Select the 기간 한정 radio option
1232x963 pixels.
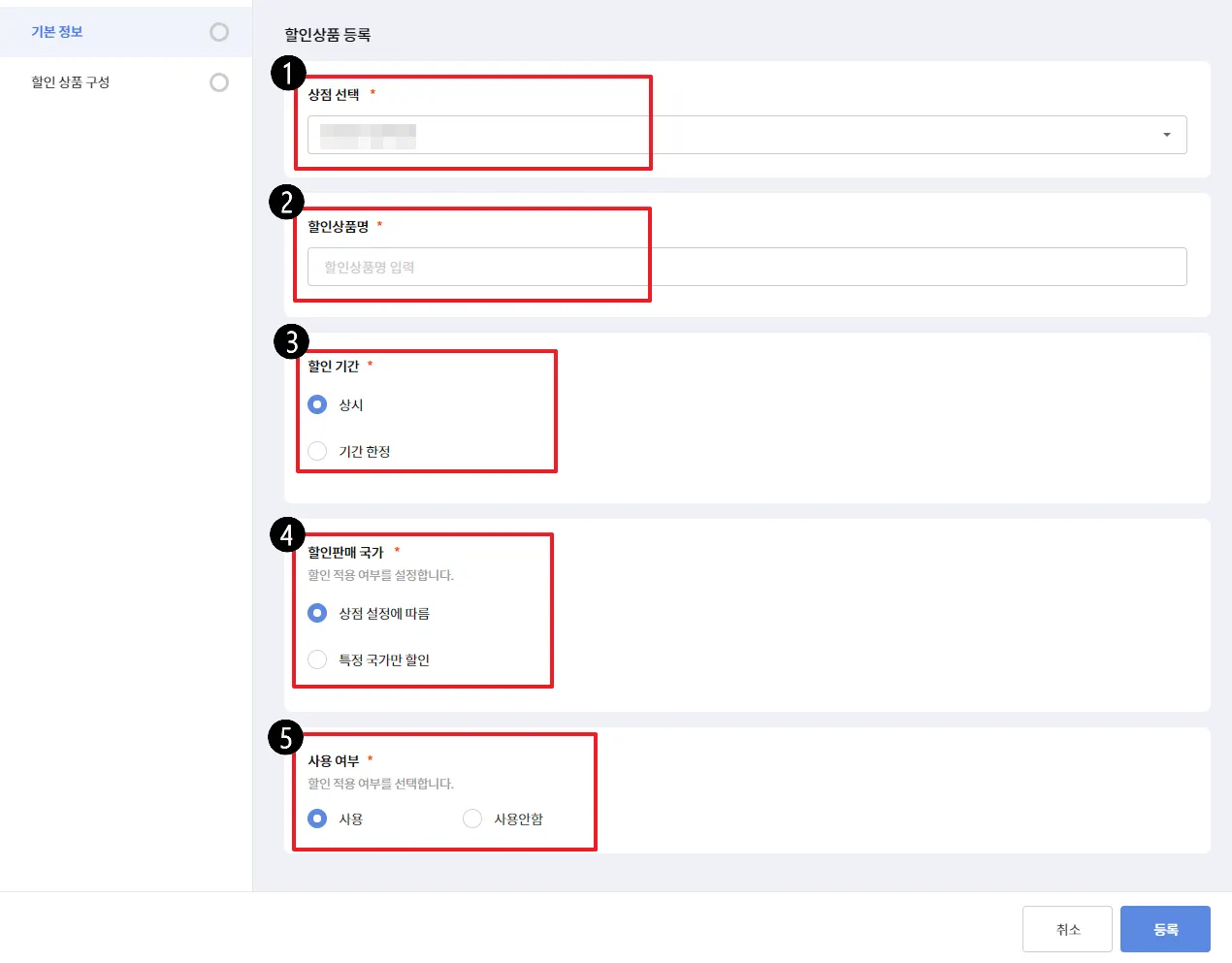tap(317, 451)
